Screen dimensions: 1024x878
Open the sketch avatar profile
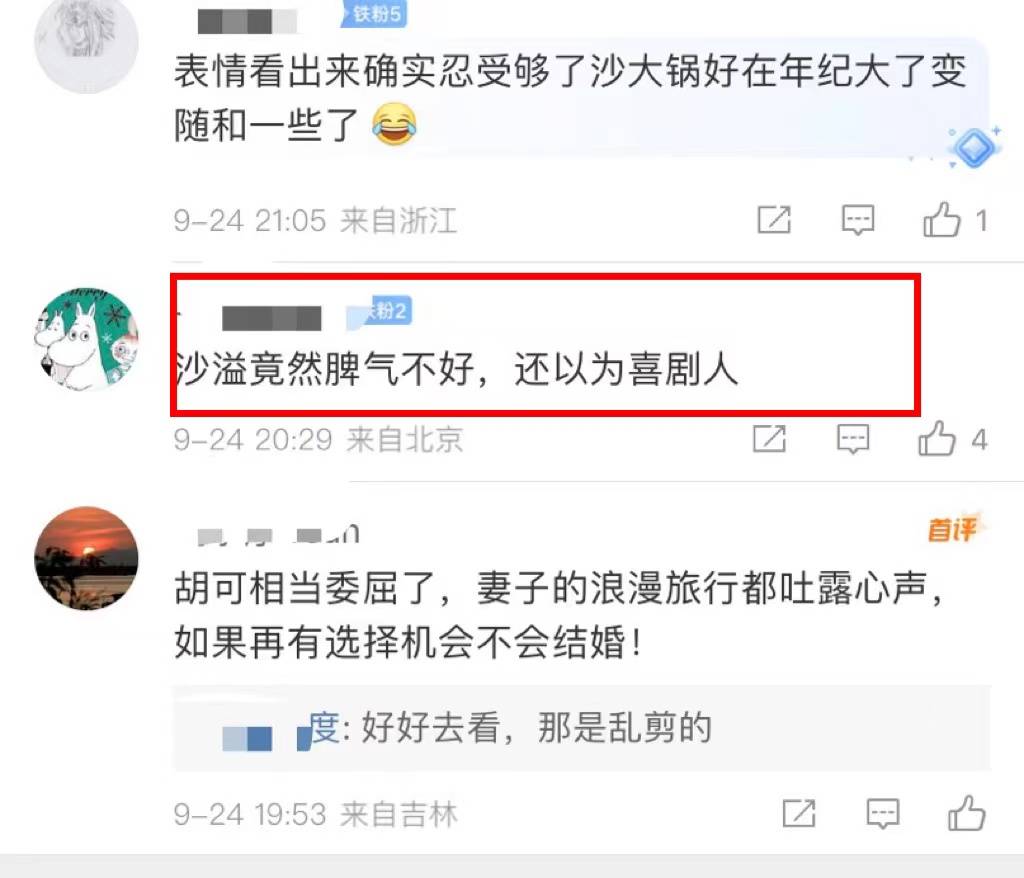pyautogui.click(x=86, y=42)
